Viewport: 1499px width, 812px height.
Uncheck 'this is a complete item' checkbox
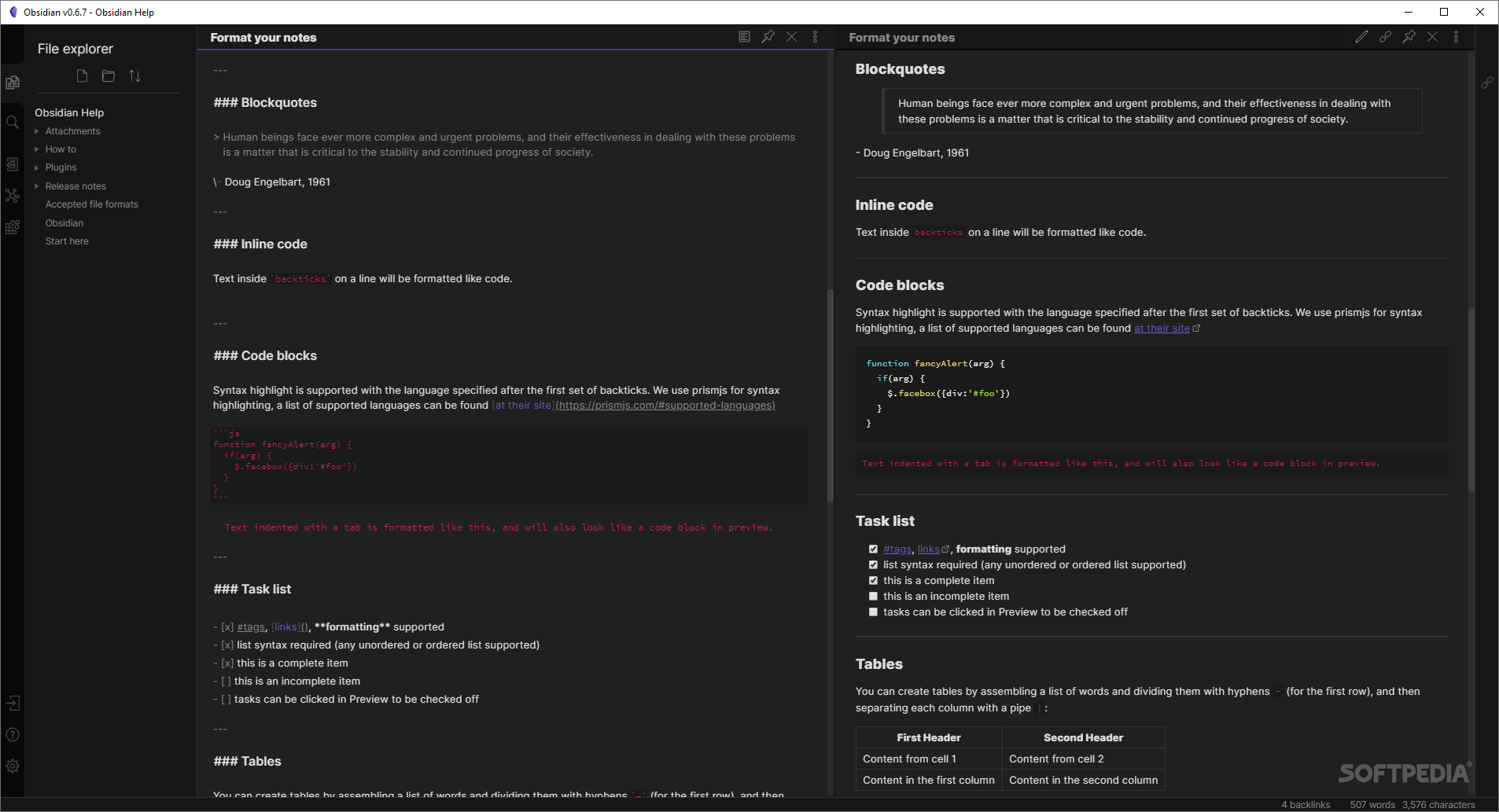(873, 581)
